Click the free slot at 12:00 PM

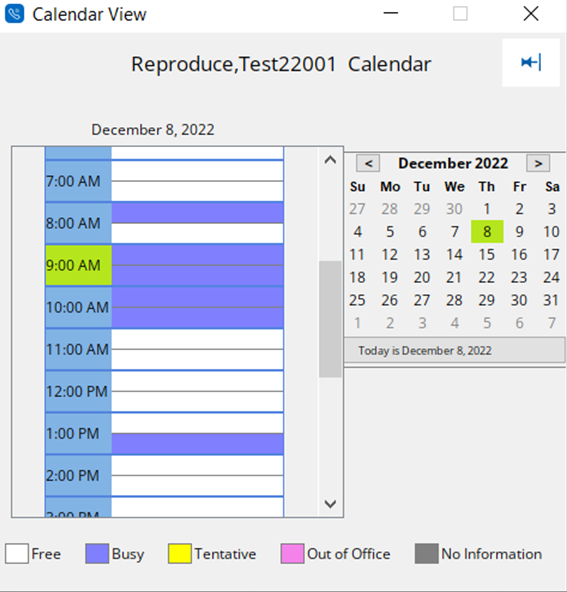197,392
